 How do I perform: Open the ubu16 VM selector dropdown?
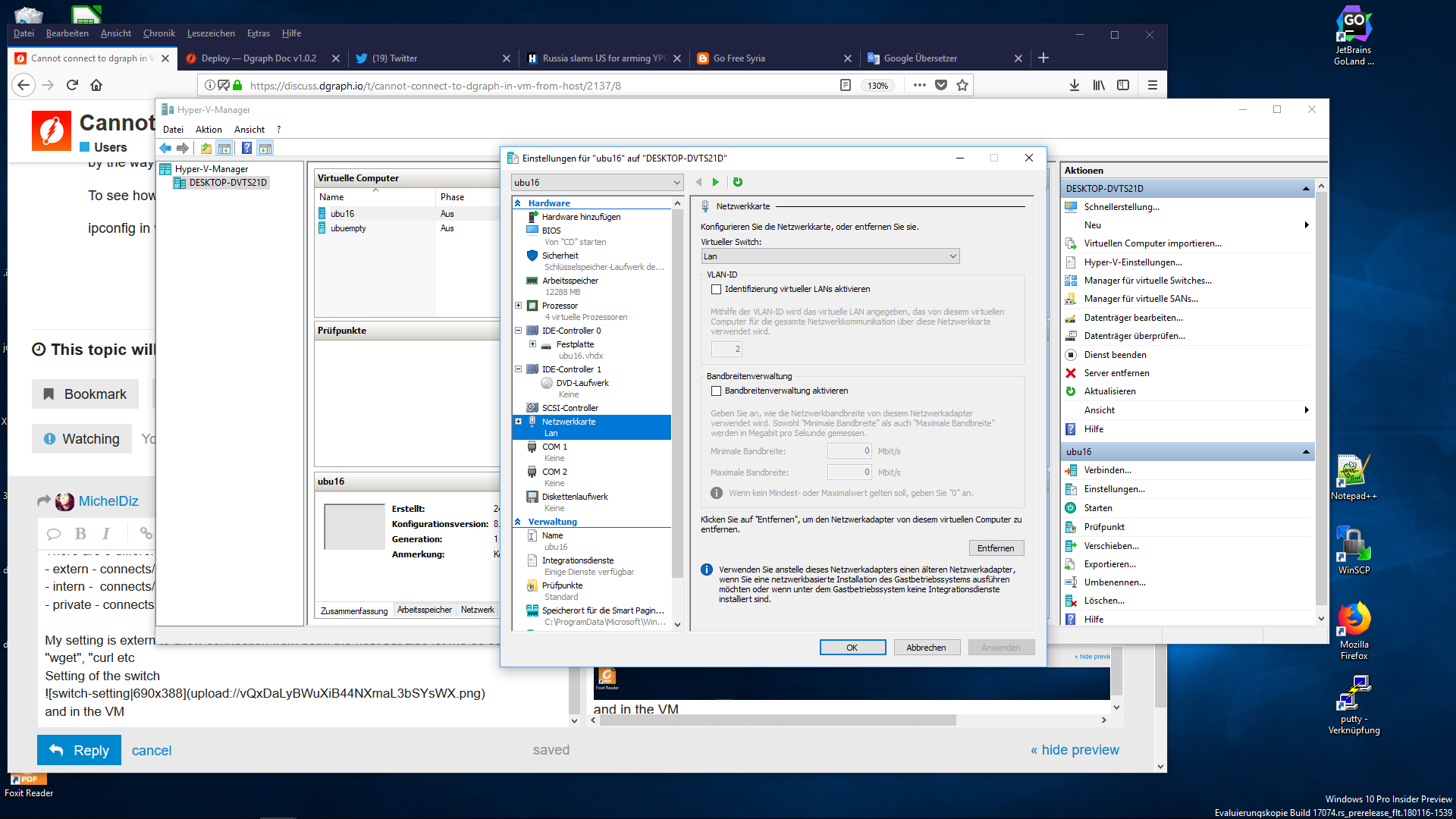point(598,182)
